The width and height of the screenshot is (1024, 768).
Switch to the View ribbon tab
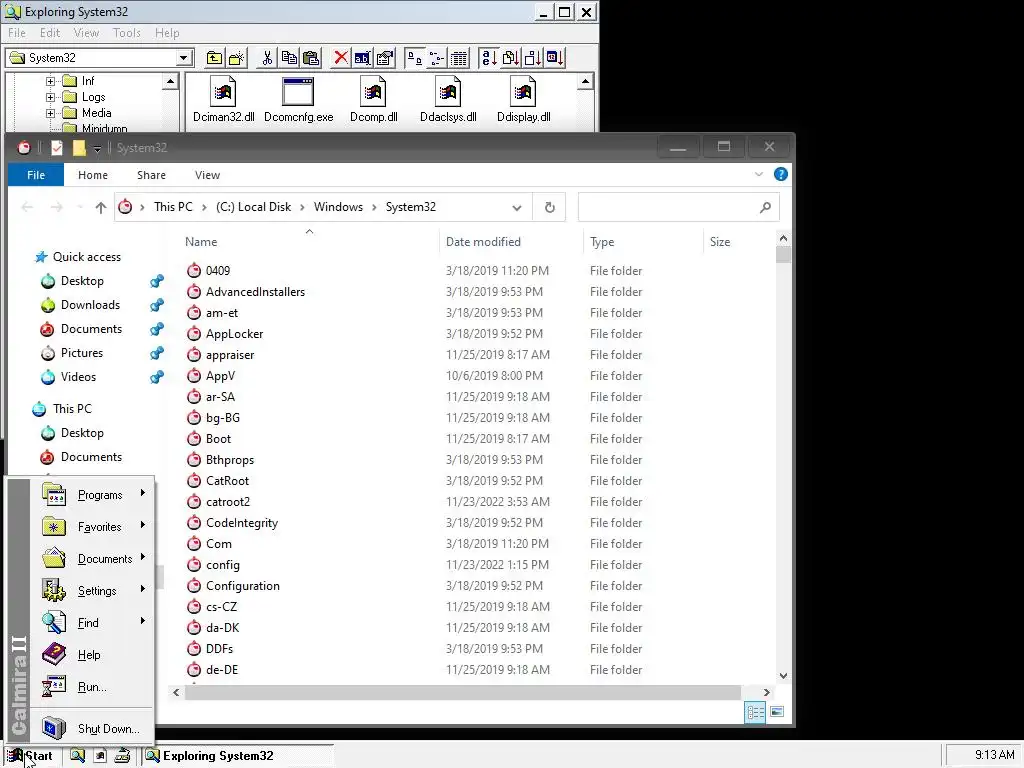tap(207, 175)
